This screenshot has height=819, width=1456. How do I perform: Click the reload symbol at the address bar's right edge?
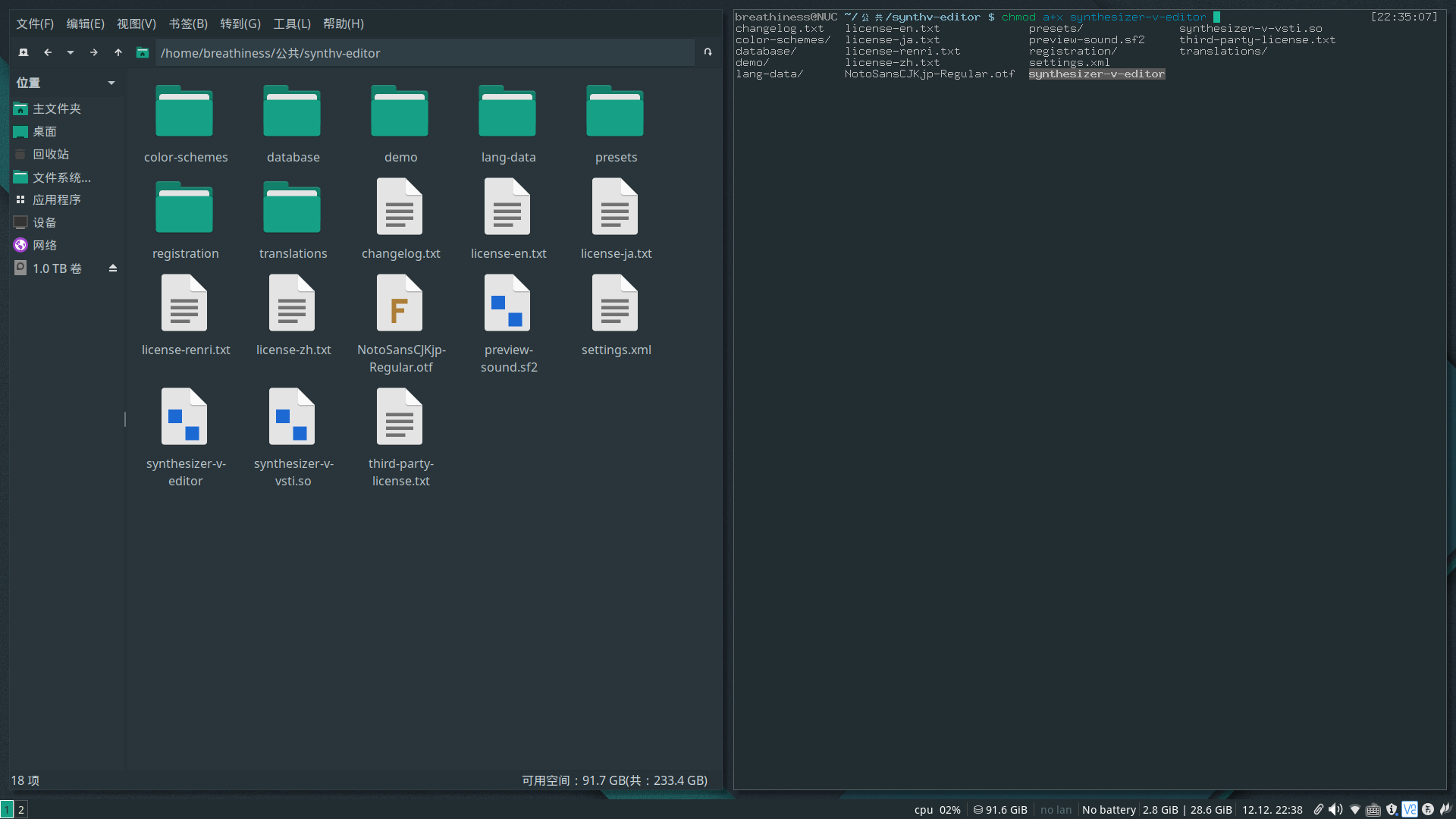pos(707,52)
